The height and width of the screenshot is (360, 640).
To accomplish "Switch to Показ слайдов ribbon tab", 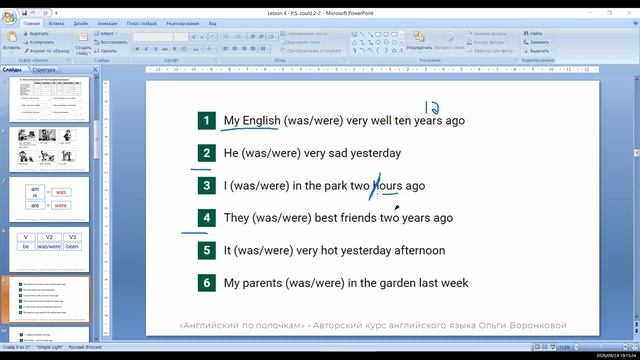I will (x=142, y=24).
